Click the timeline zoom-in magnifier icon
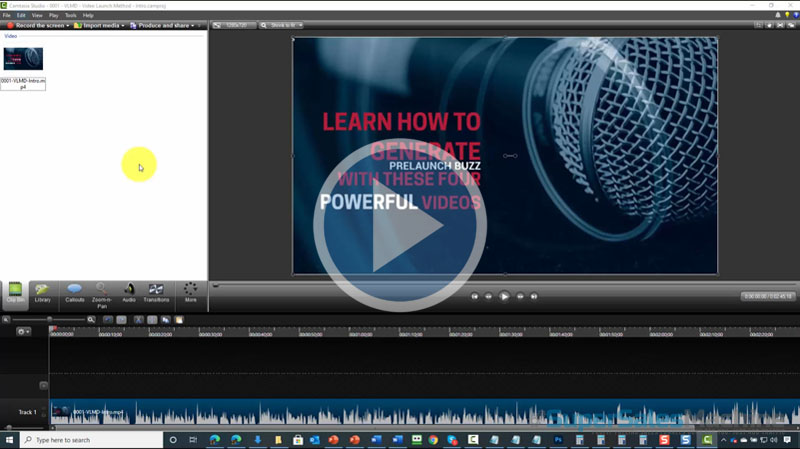The image size is (800, 449). pos(91,320)
